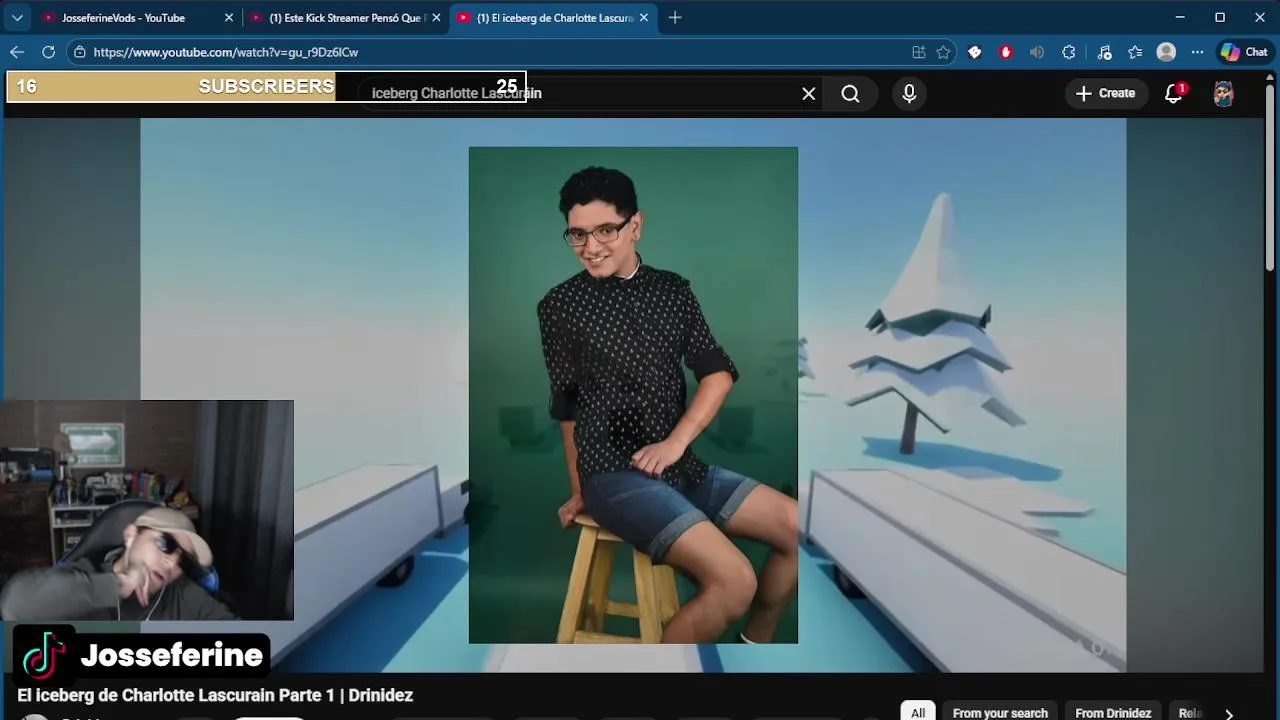Screen dimensions: 1280x720
Task: Click the video player area
Action: 633,395
